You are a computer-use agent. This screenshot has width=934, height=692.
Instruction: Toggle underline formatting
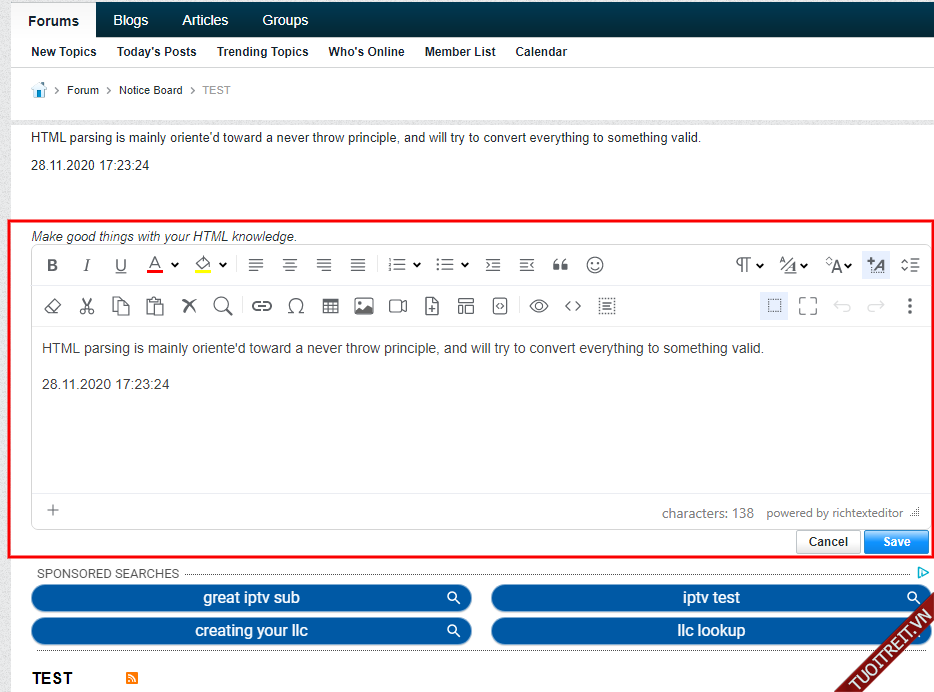click(x=121, y=265)
